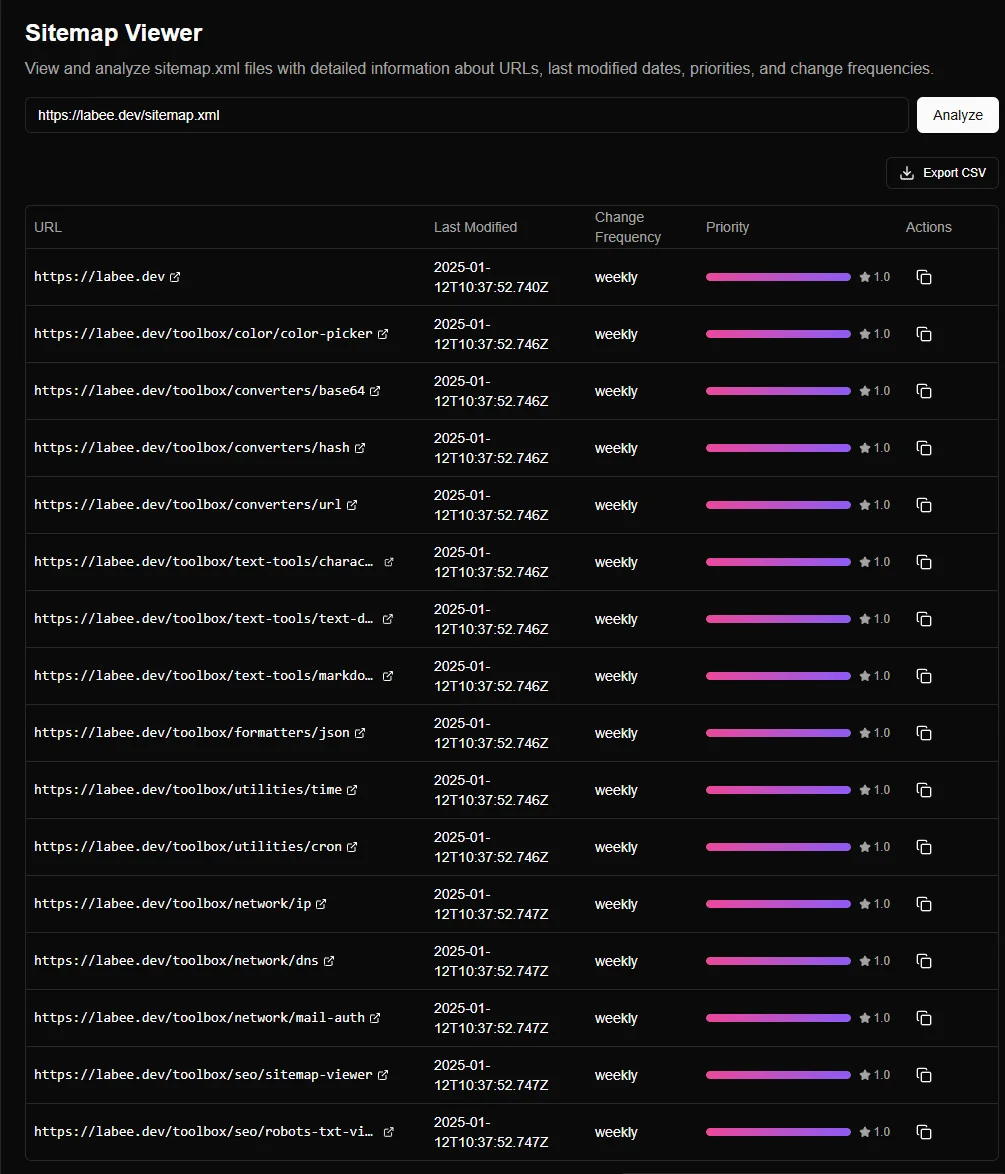1005x1174 pixels.
Task: Click the star icon on the sitemap-viewer row
Action: click(x=862, y=1074)
